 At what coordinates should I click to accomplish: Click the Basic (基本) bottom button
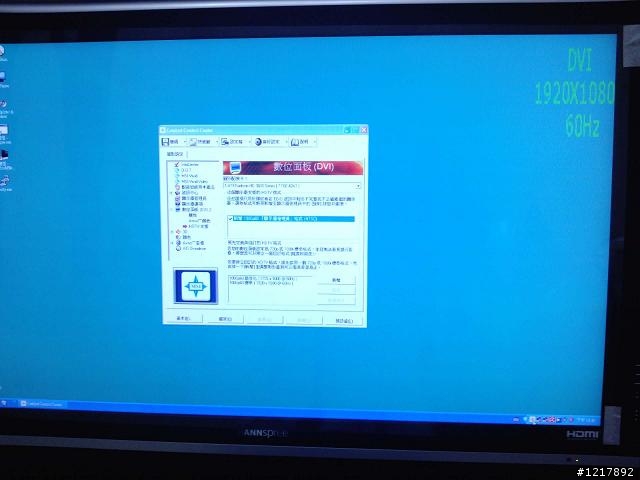pos(183,318)
